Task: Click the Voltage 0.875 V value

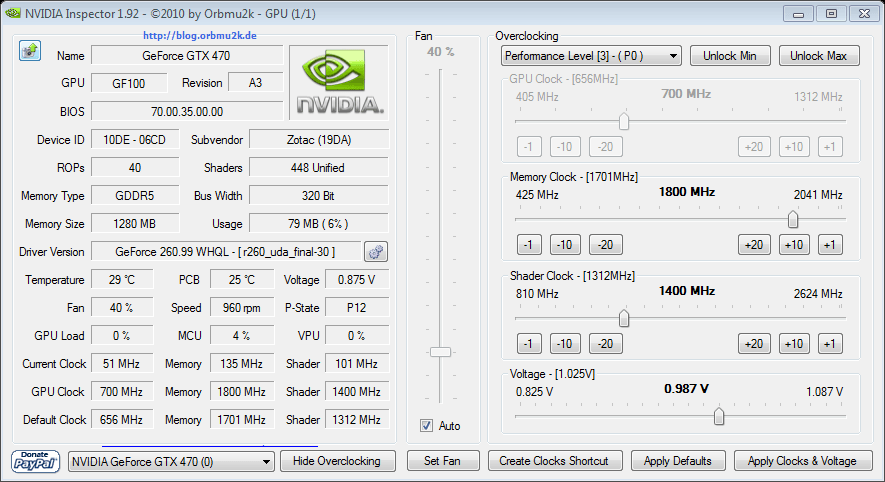Action: click(x=357, y=279)
